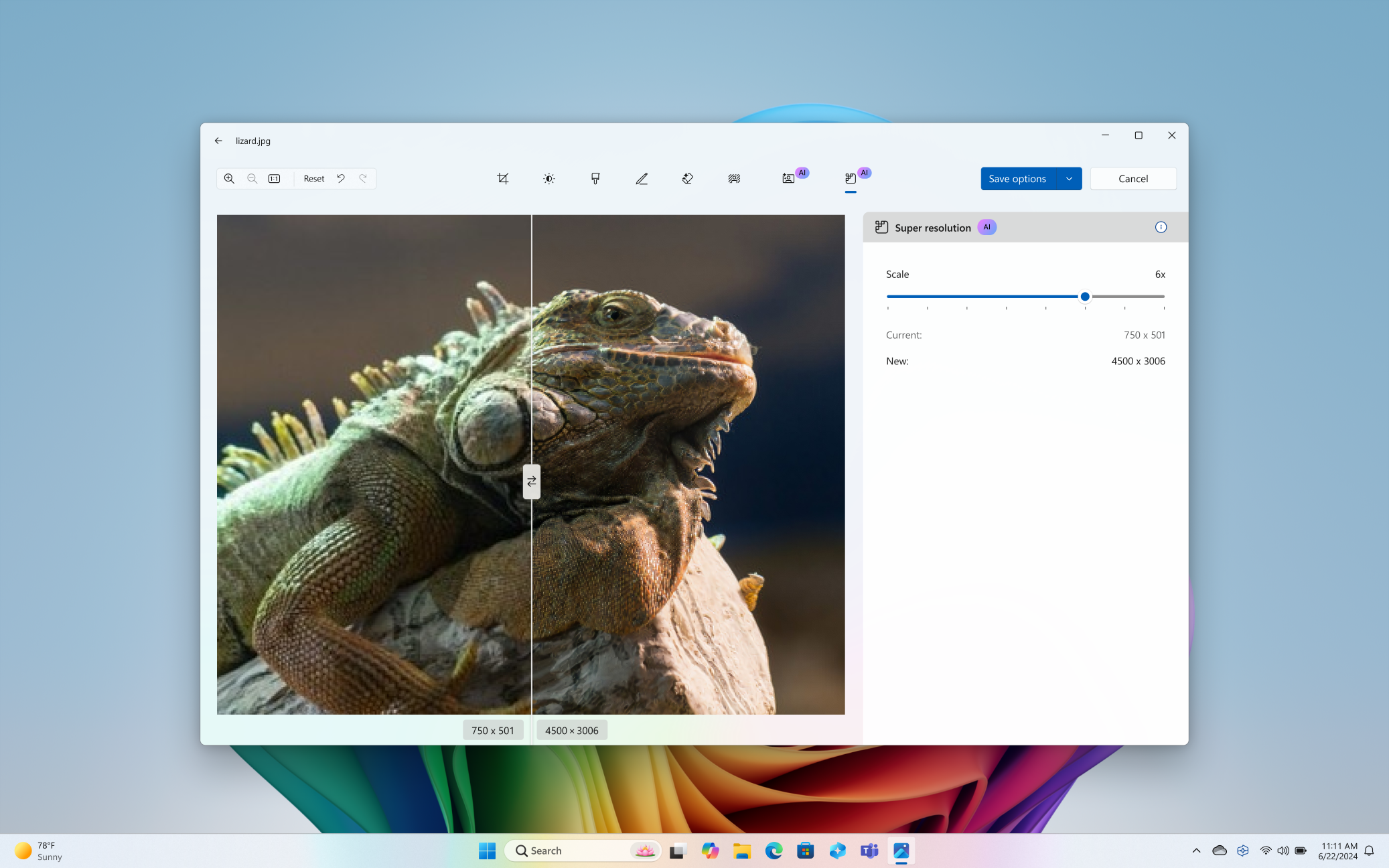Drag the Super resolution scale slider
1389x868 pixels.
click(1085, 296)
